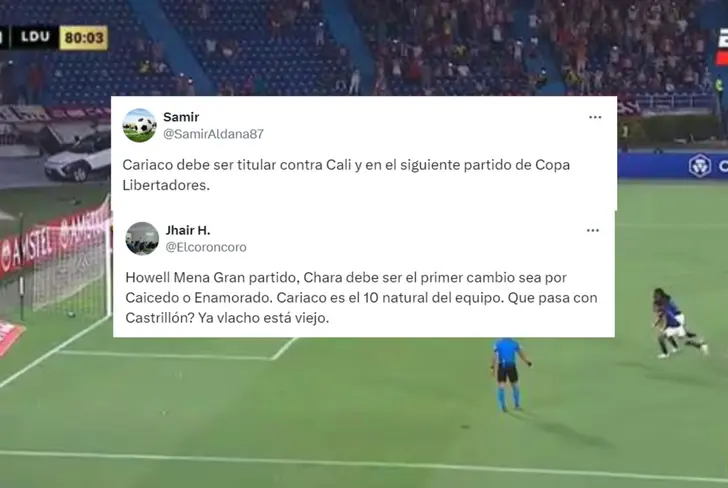Click the red broadcaster logo at top right
This screenshot has height=488, width=728.
(722, 58)
